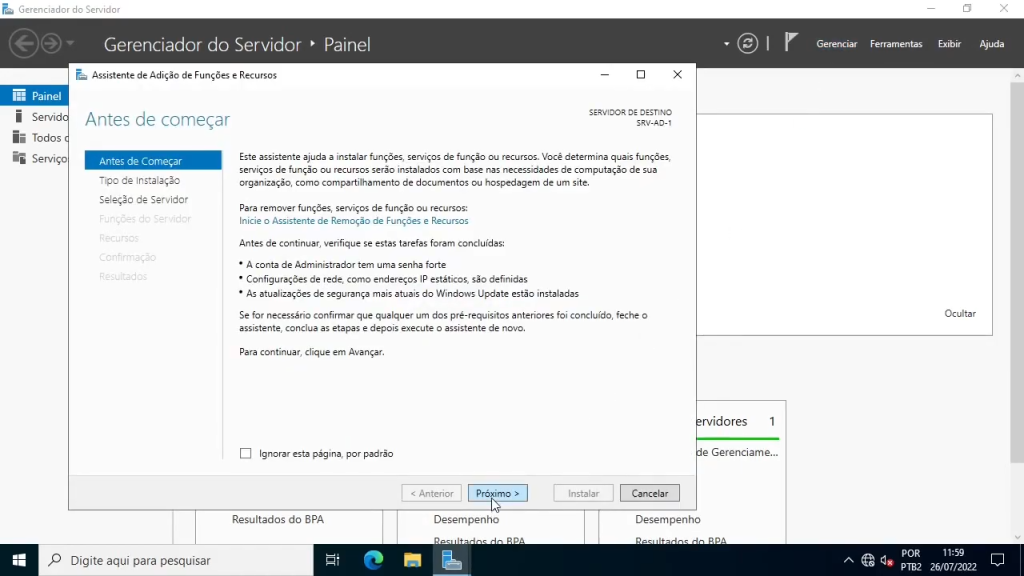The height and width of the screenshot is (576, 1024).
Task: Select Painel in the left sidebar
Action: 35,96
